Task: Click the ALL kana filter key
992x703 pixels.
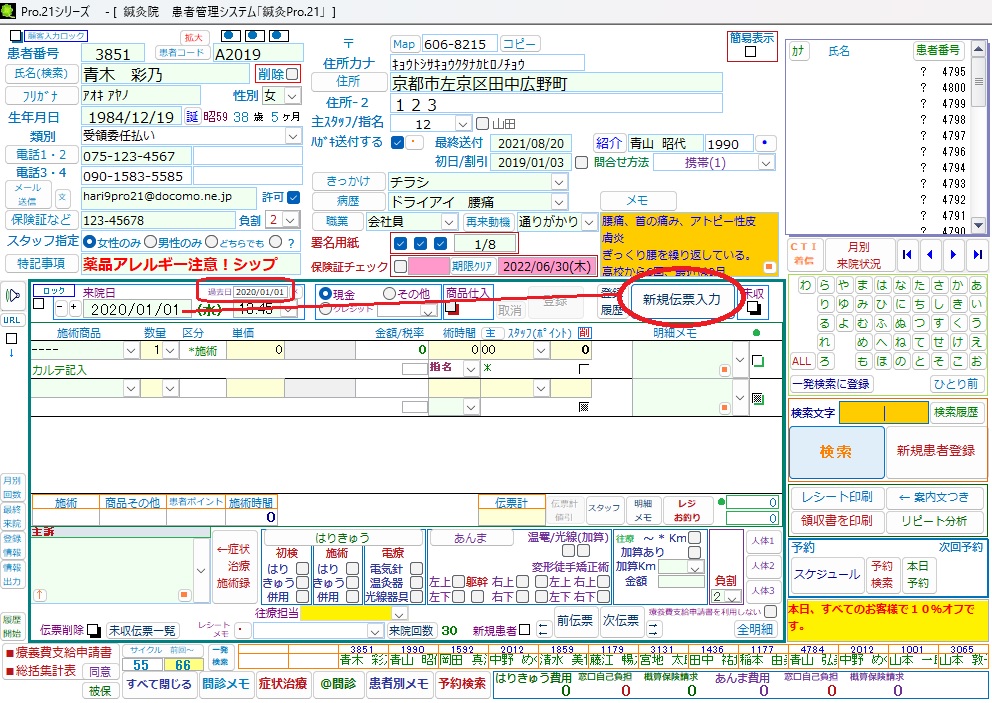Action: (802, 361)
